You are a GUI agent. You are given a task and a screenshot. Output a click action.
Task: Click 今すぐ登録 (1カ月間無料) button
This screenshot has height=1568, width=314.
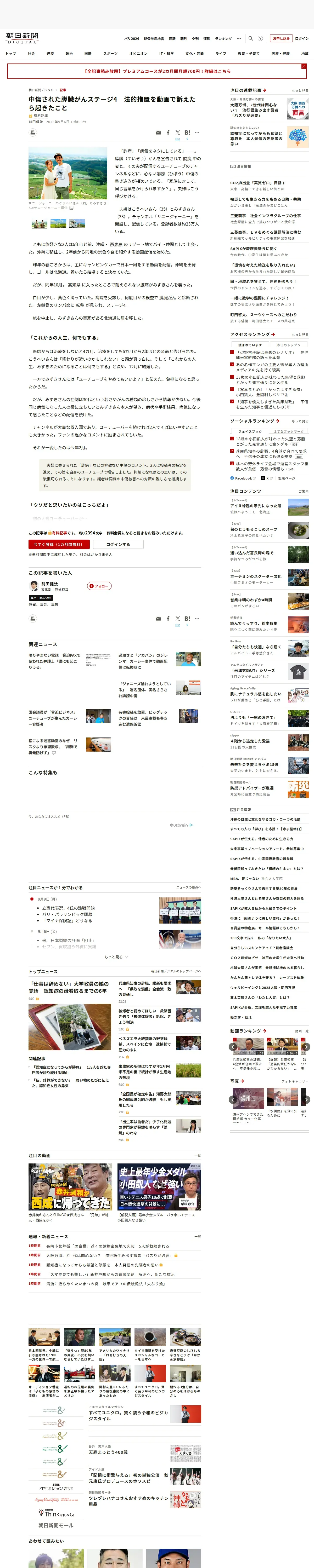[x=59, y=544]
